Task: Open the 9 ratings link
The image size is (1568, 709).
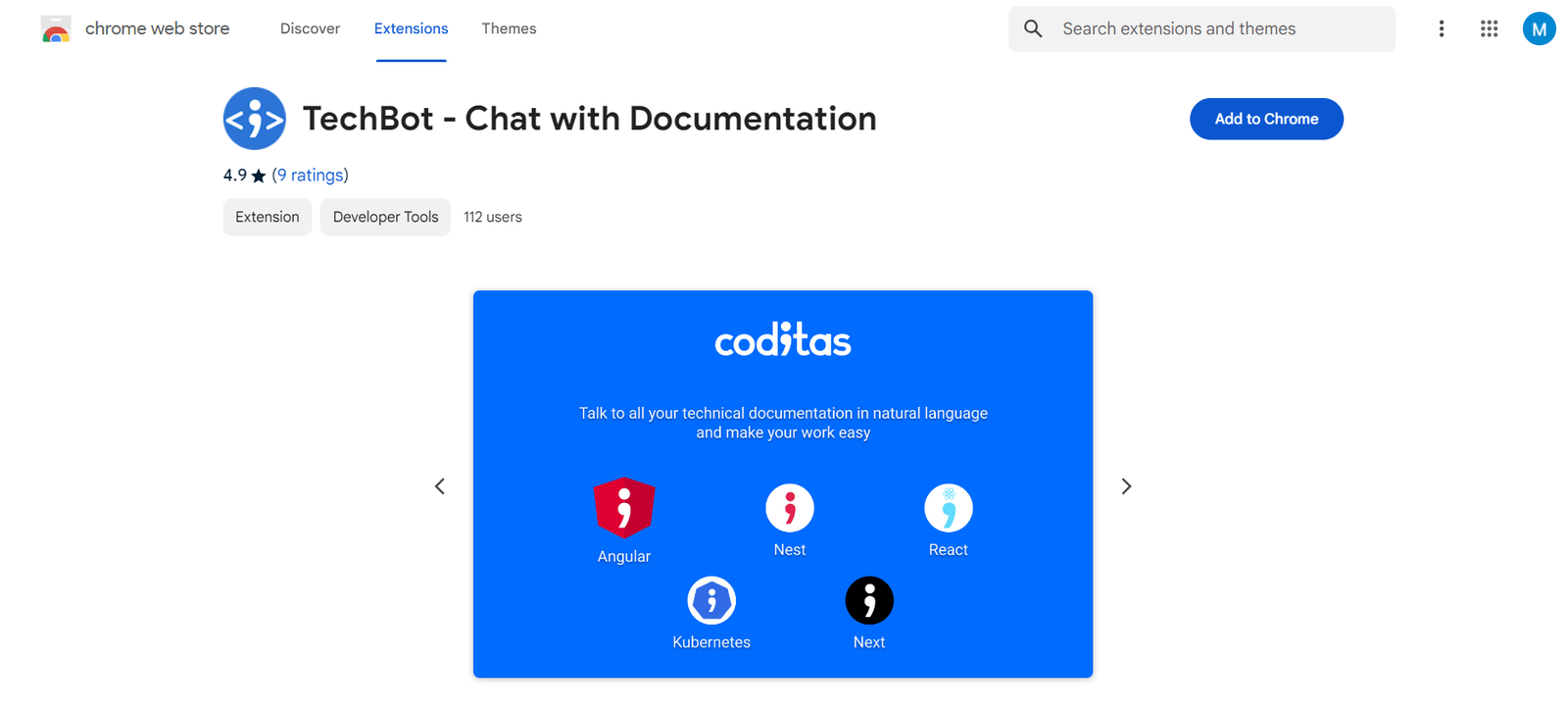Action: 310,176
